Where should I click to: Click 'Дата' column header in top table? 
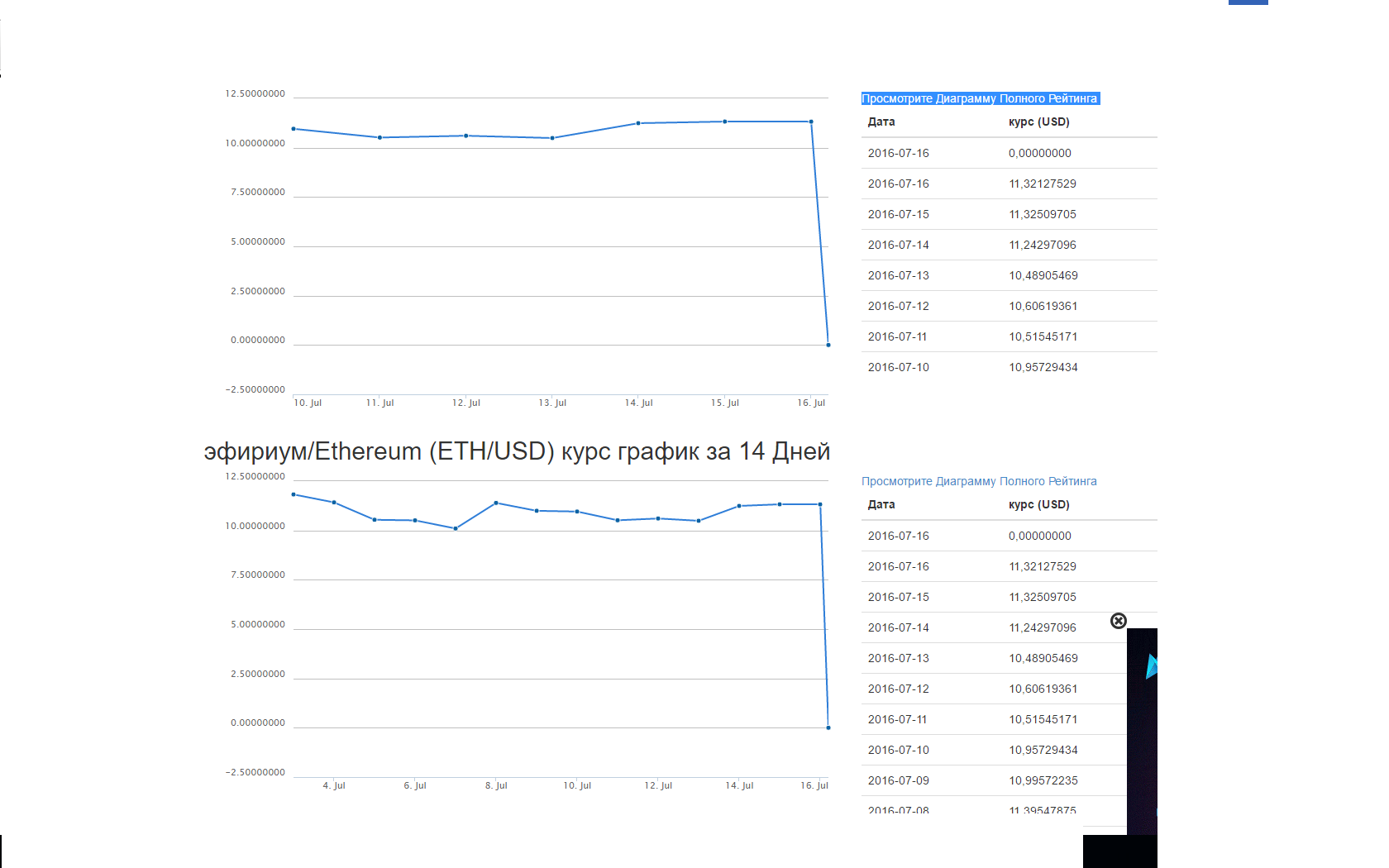tap(881, 122)
